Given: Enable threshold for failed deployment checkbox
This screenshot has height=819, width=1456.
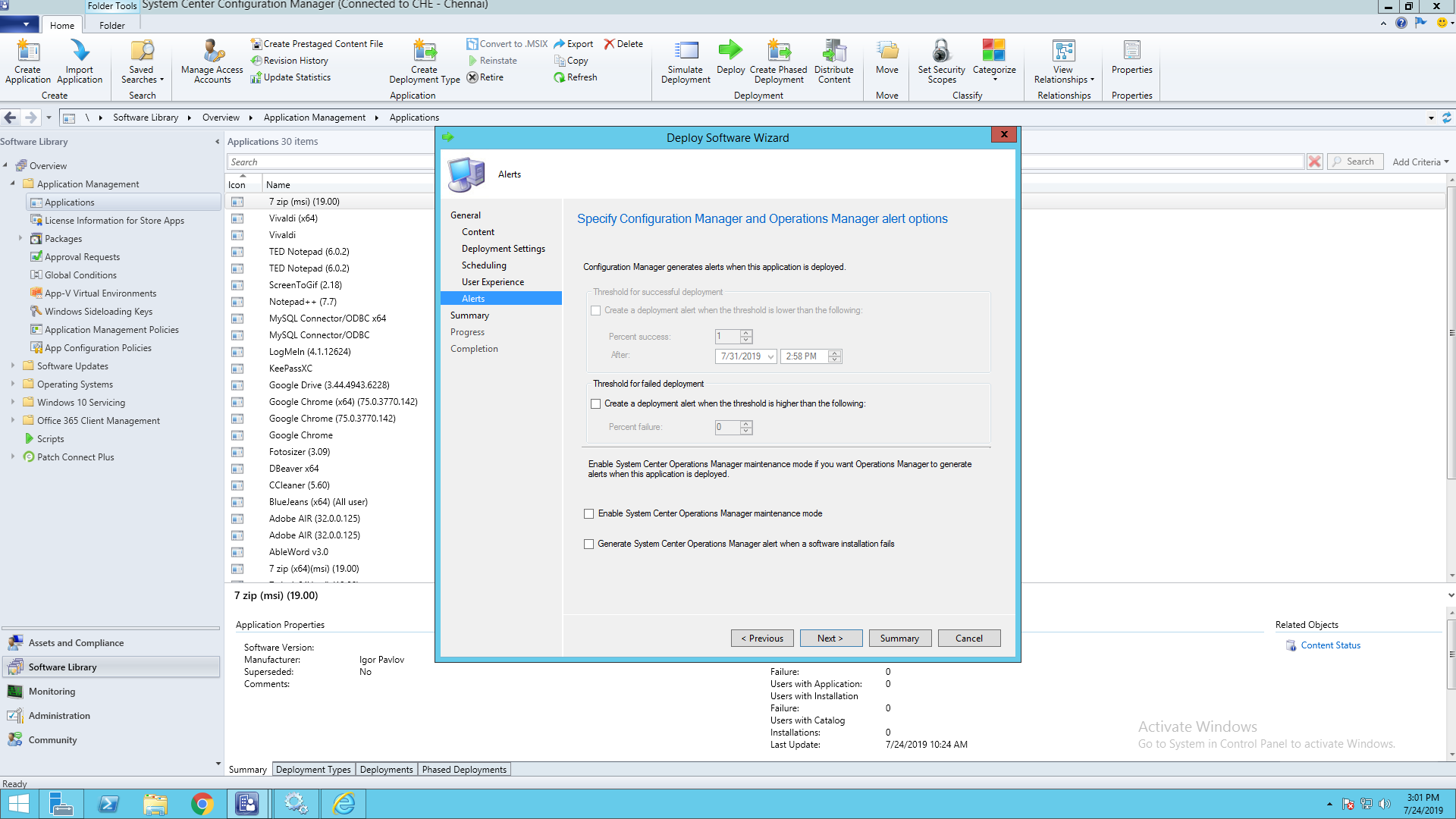Looking at the screenshot, I should point(595,403).
